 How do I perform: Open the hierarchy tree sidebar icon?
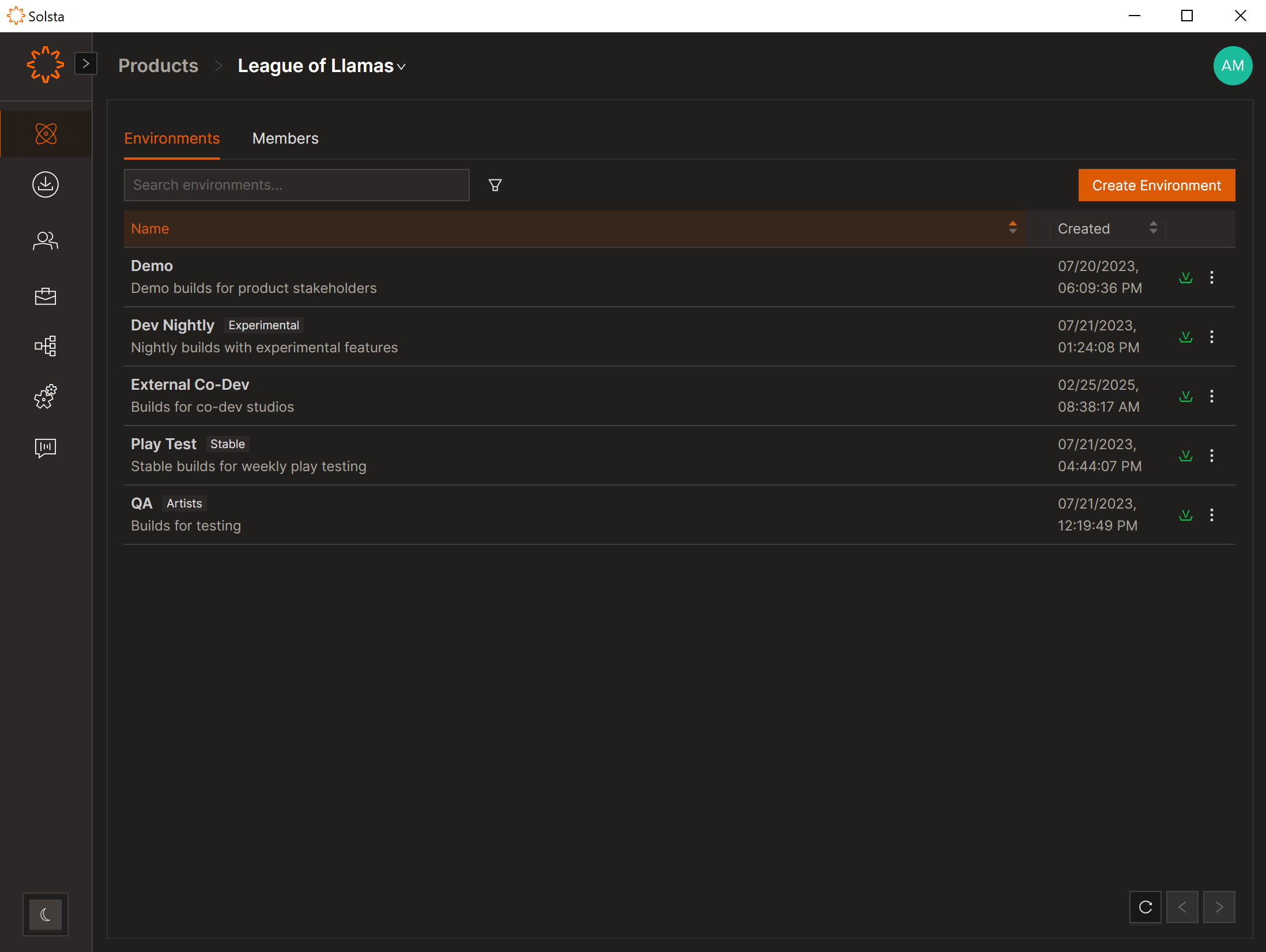(x=46, y=346)
